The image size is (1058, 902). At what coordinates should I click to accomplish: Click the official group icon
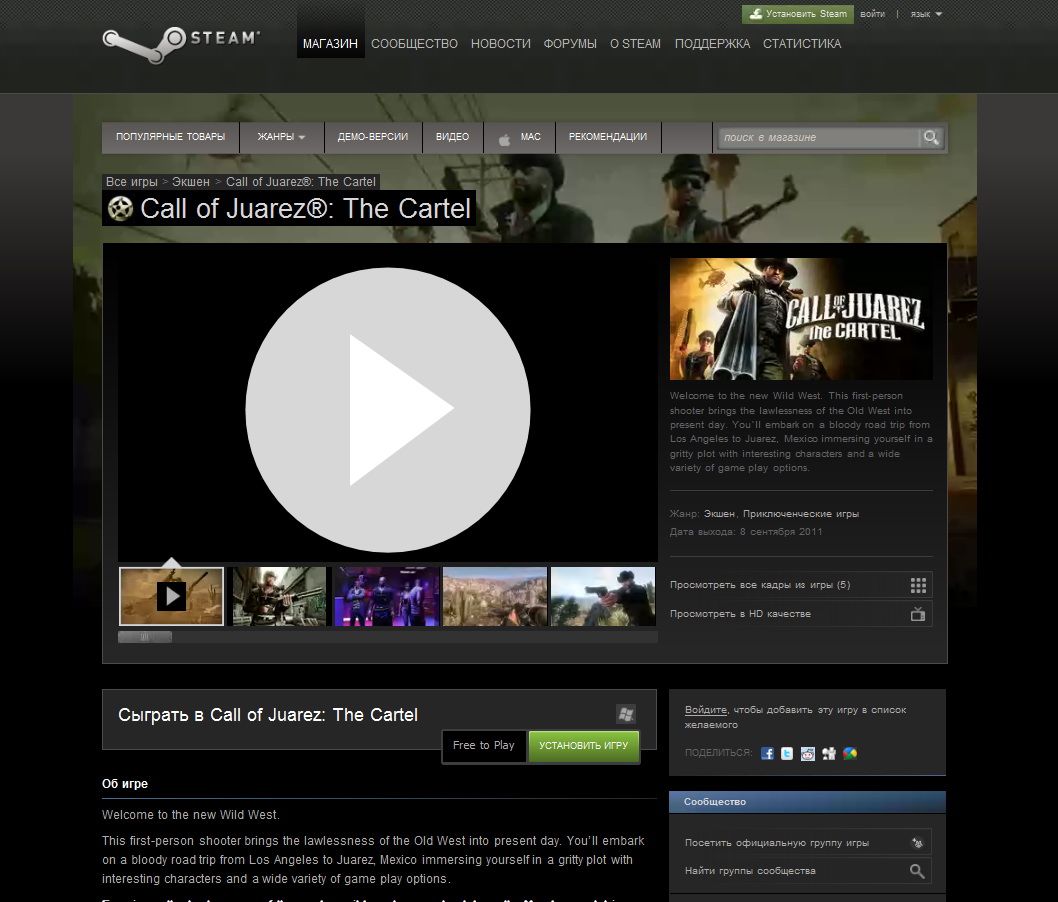pos(918,843)
